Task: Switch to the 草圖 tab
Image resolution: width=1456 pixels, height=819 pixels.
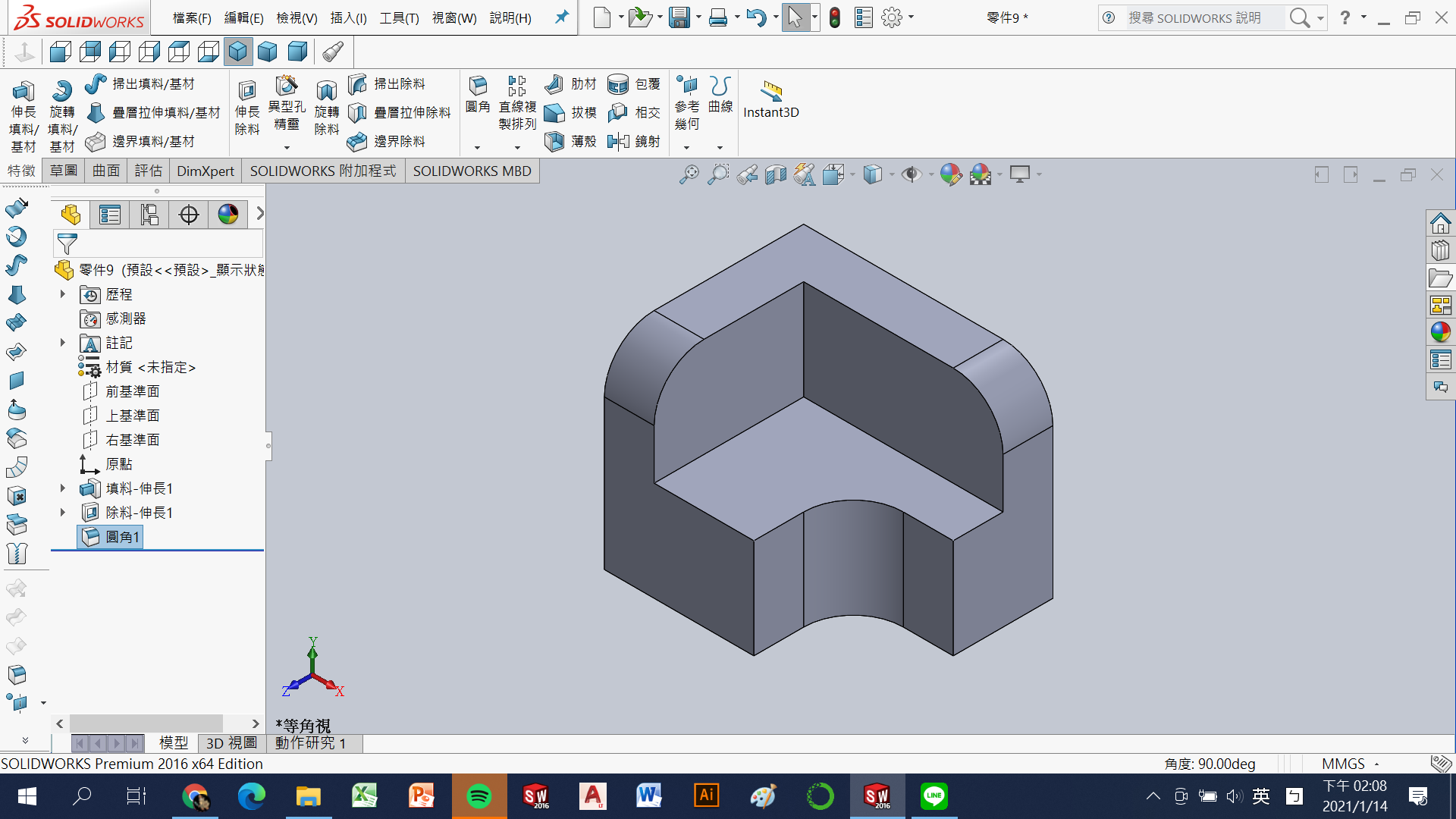Action: [64, 171]
